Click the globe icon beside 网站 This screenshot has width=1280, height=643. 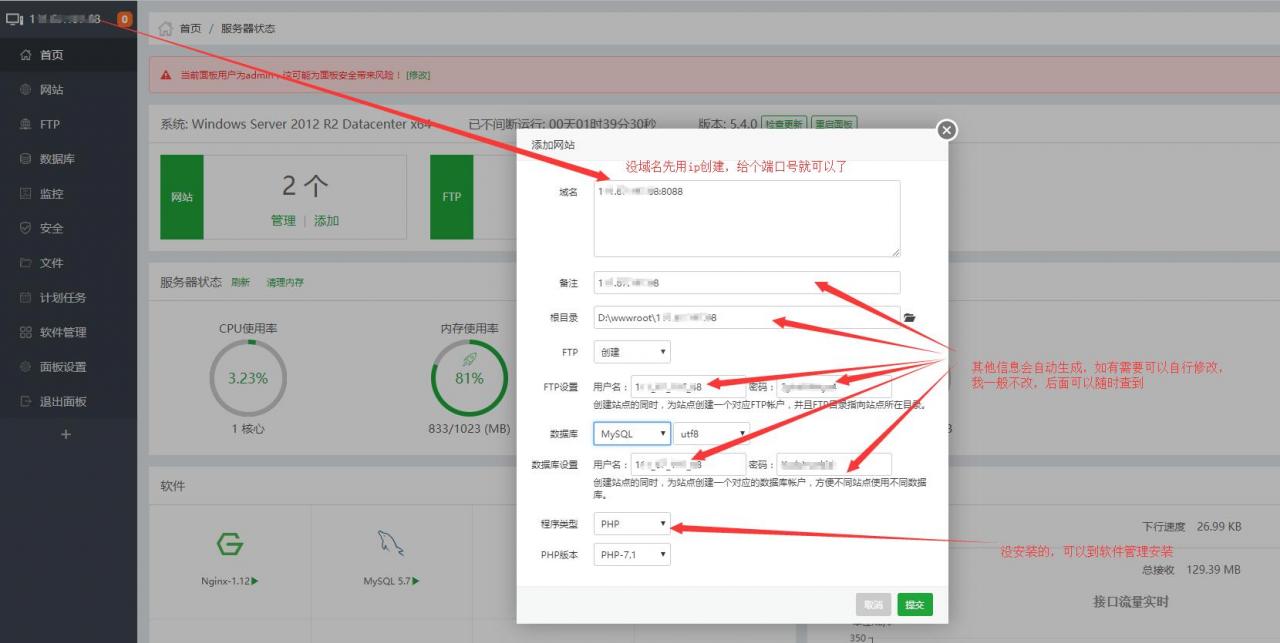26,90
